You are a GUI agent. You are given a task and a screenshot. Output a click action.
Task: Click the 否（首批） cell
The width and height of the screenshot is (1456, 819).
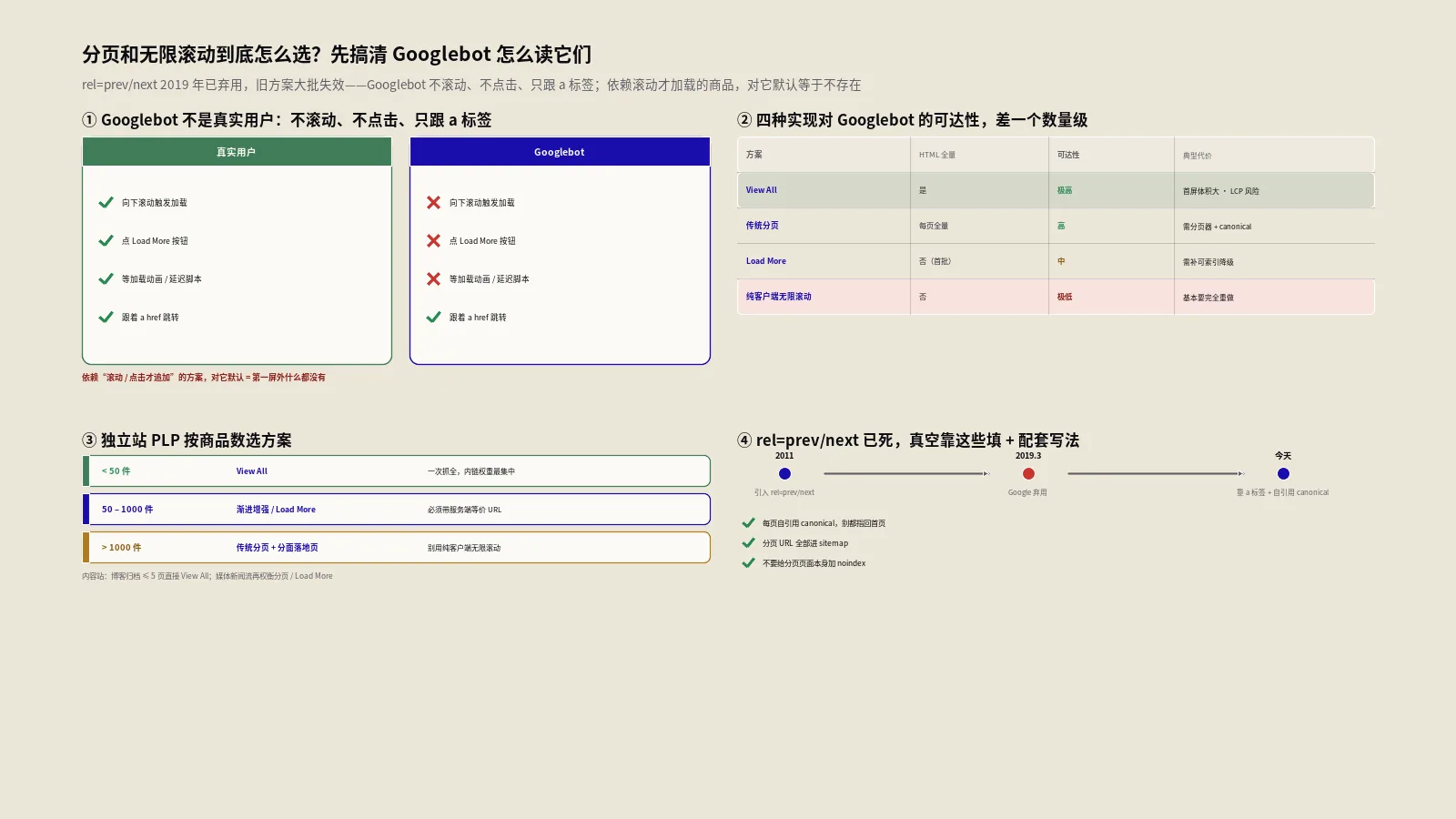click(x=935, y=261)
